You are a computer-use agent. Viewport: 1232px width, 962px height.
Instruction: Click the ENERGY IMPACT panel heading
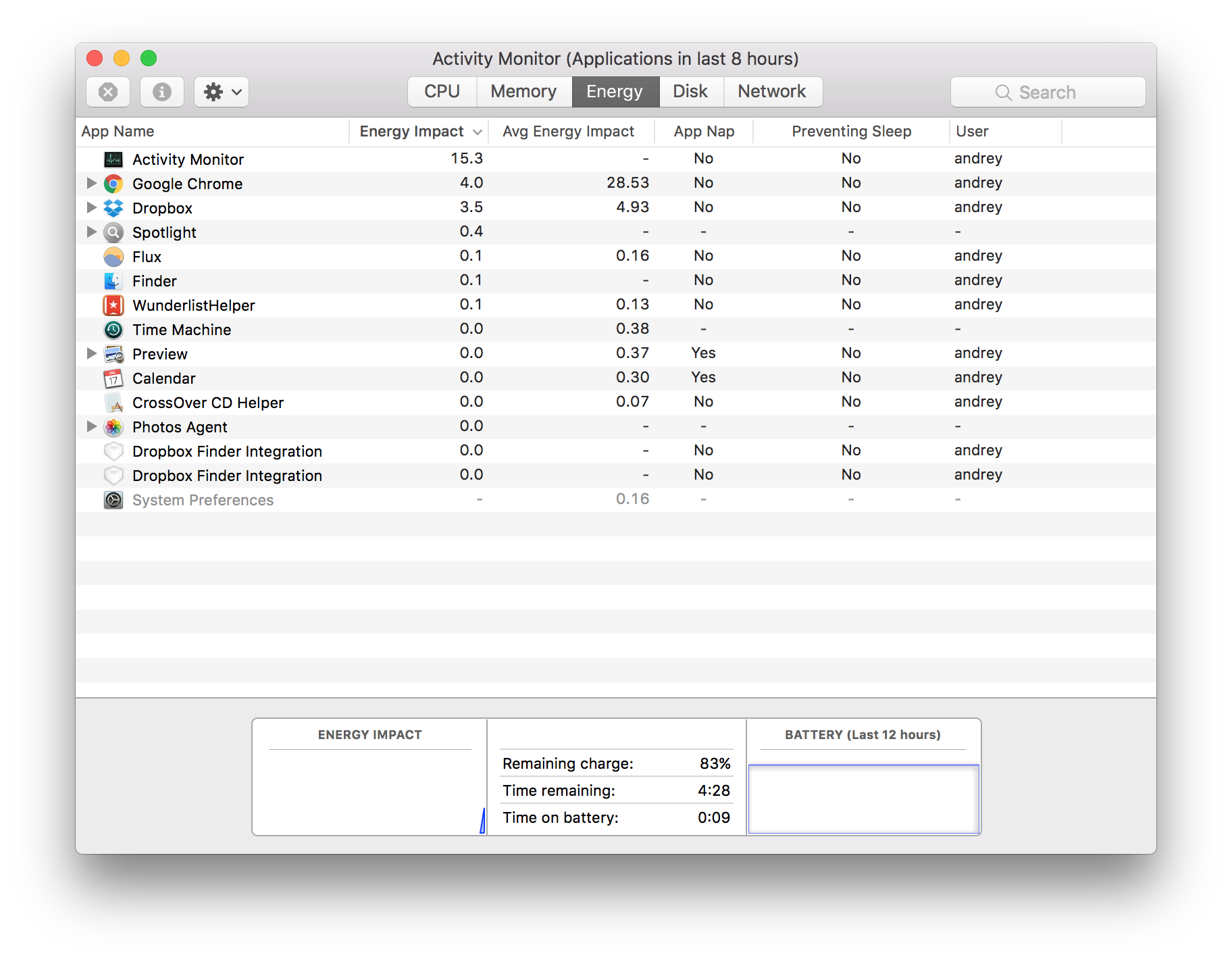[369, 735]
